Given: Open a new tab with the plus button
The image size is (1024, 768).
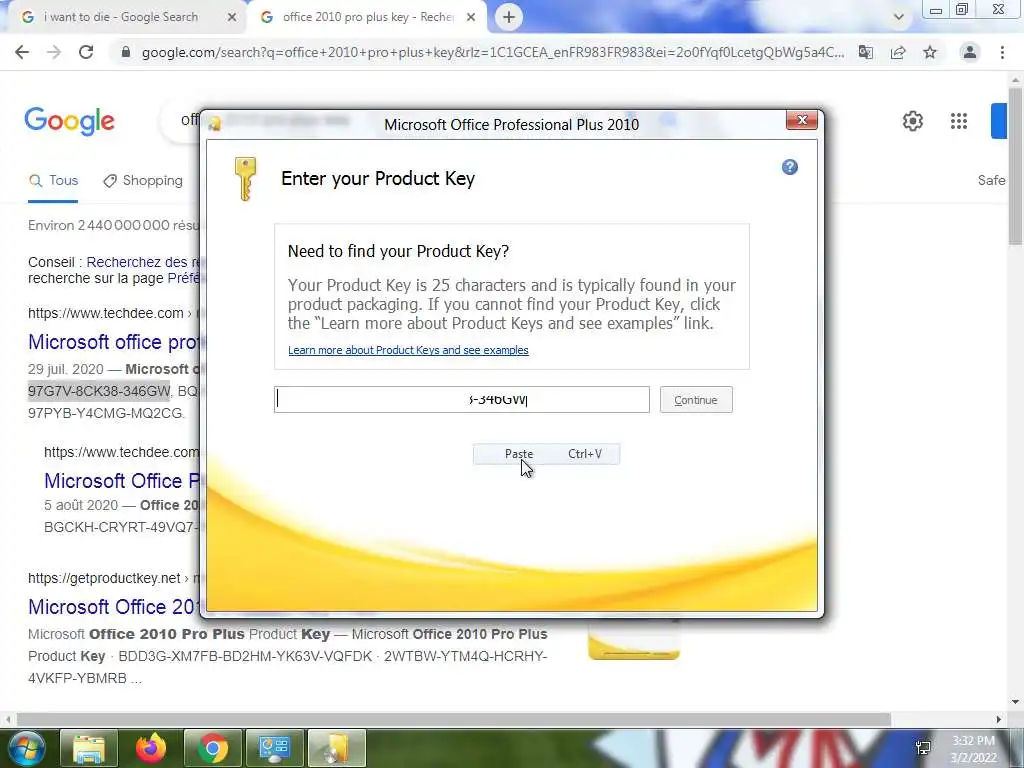Looking at the screenshot, I should tap(509, 17).
